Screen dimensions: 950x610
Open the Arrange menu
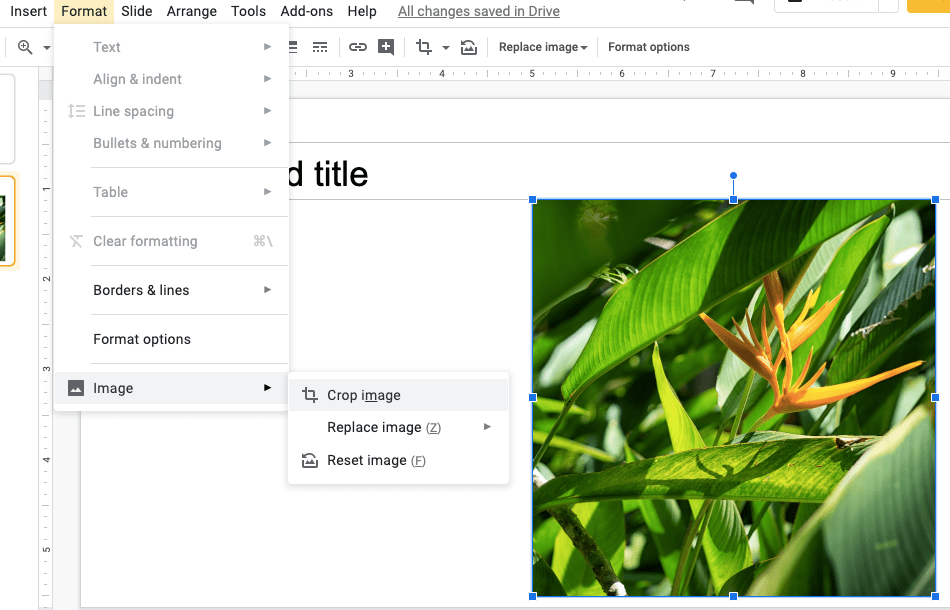click(x=192, y=11)
